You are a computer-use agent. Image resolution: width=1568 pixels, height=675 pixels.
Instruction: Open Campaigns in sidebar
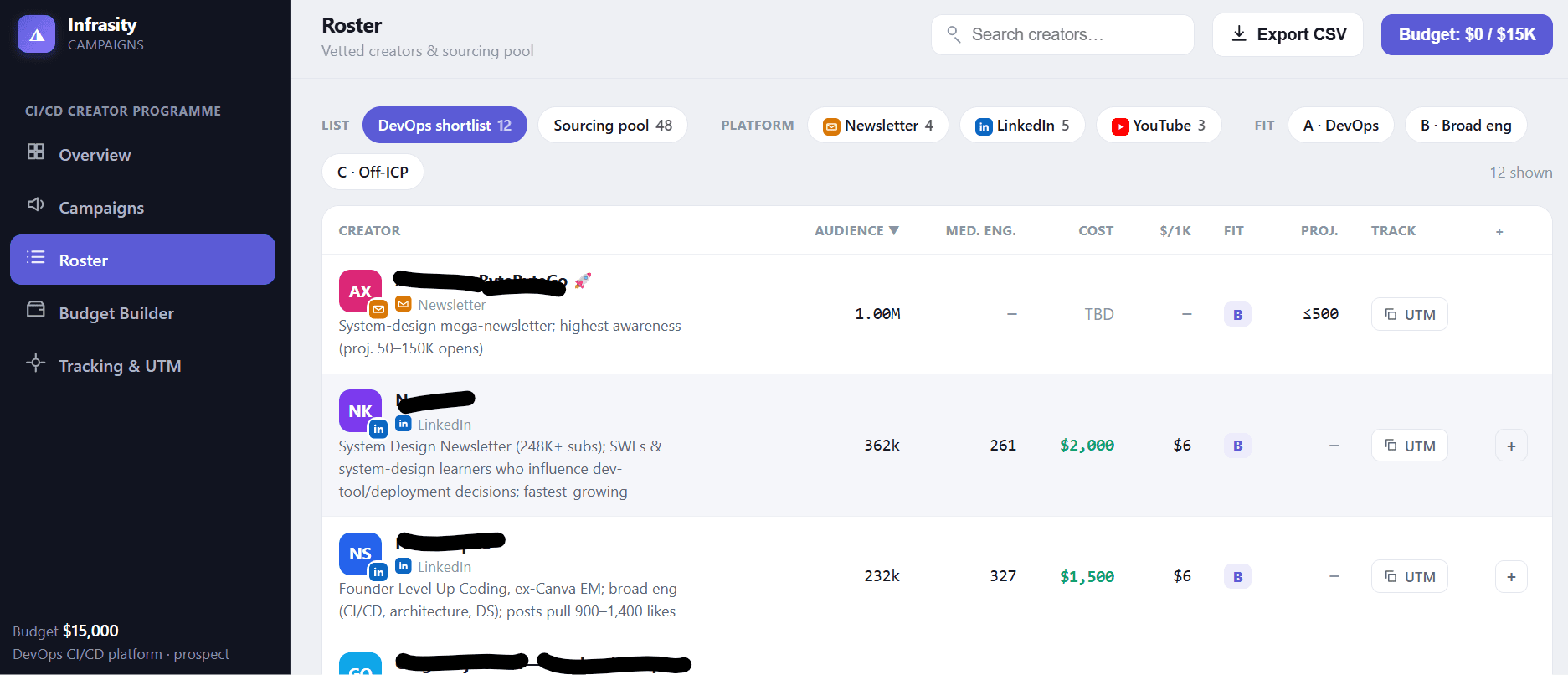pyautogui.click(x=142, y=208)
